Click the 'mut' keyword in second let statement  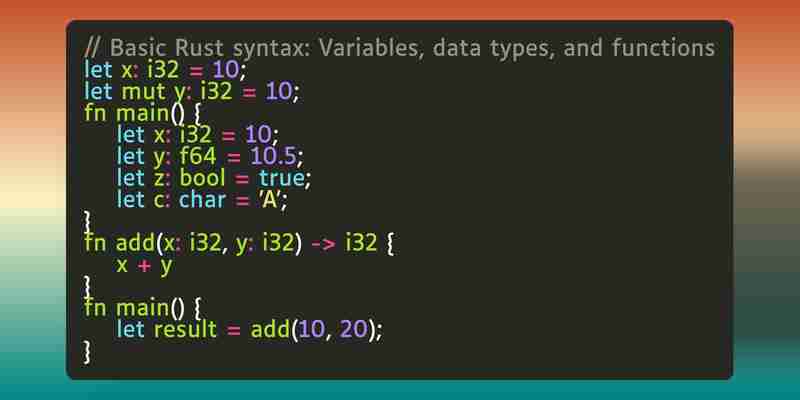click(143, 92)
